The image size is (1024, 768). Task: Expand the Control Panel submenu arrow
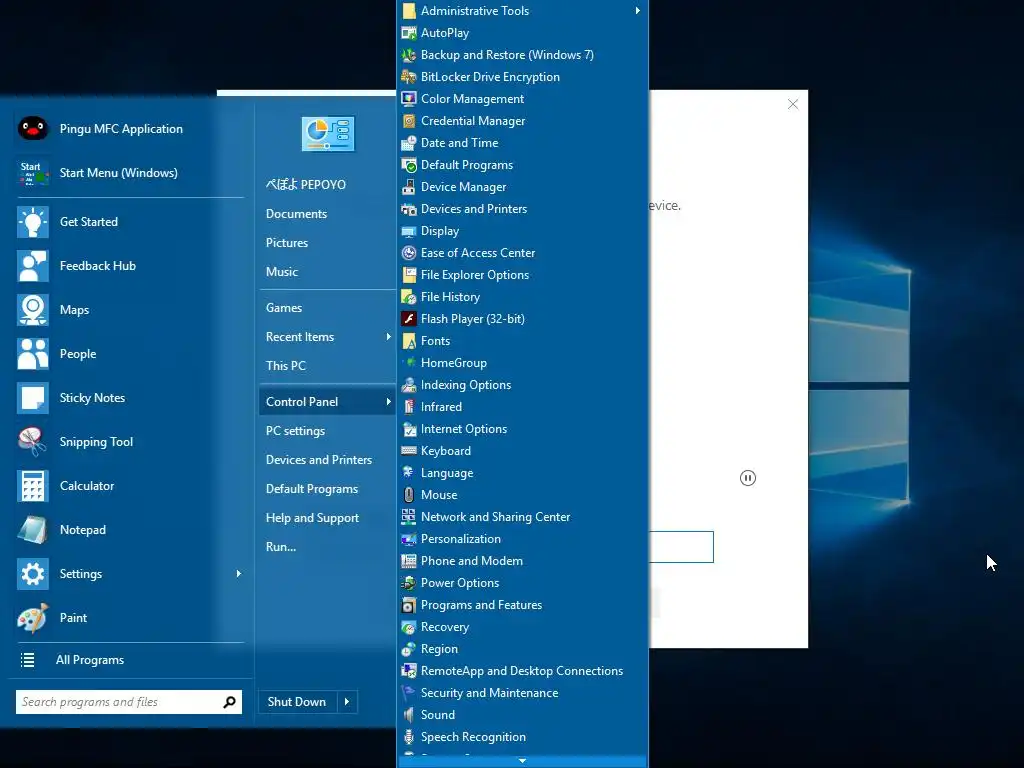(x=388, y=402)
